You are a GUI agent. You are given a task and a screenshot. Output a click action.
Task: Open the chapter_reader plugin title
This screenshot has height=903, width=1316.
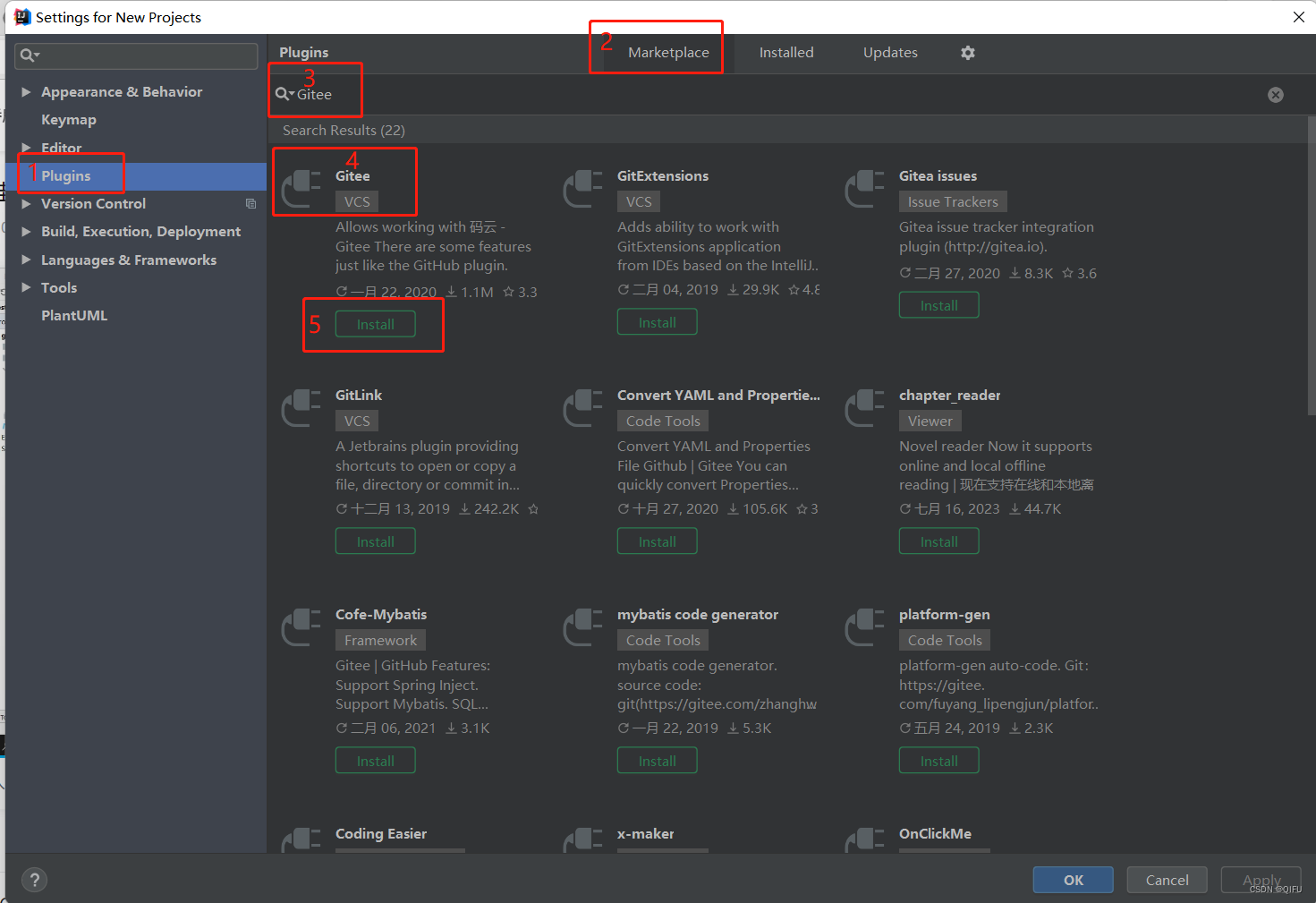949,396
